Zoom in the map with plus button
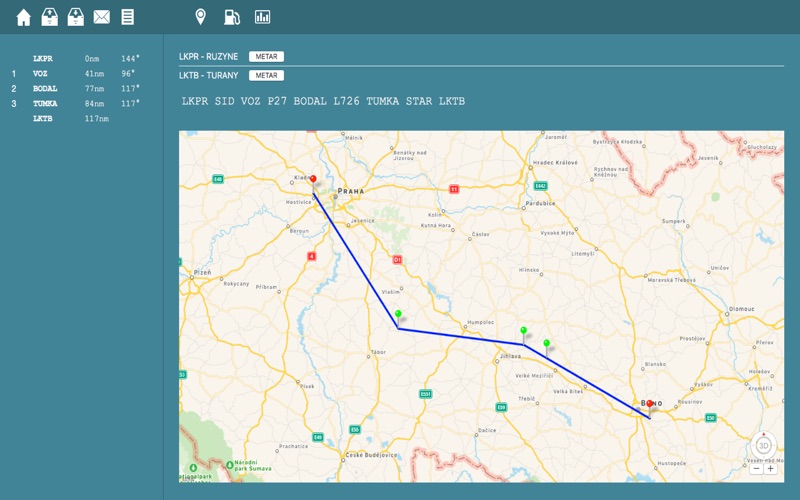 click(770, 468)
